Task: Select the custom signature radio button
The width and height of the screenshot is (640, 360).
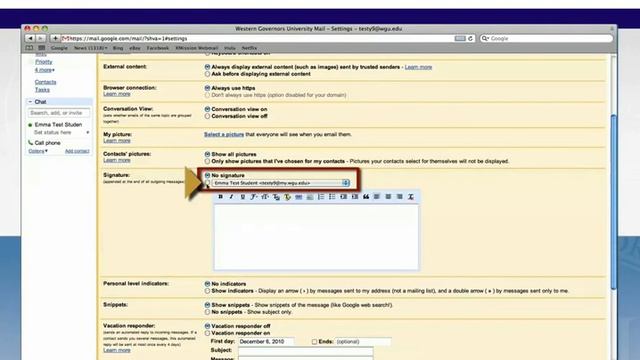Action: click(x=207, y=183)
